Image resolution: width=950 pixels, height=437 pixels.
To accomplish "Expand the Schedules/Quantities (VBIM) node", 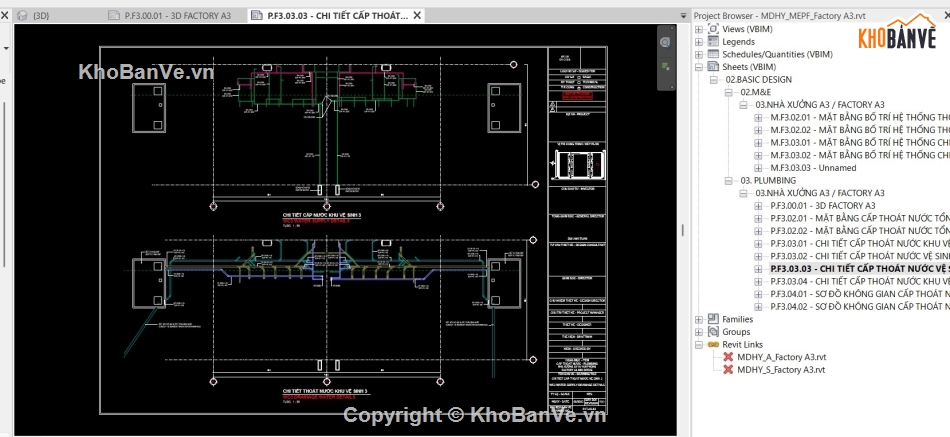I will coord(699,55).
